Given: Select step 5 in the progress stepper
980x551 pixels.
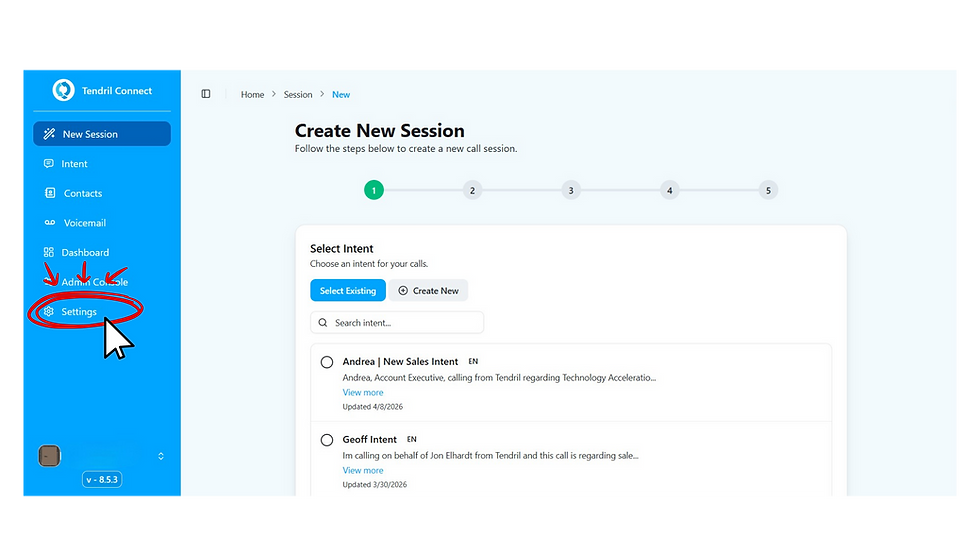Looking at the screenshot, I should coord(768,191).
